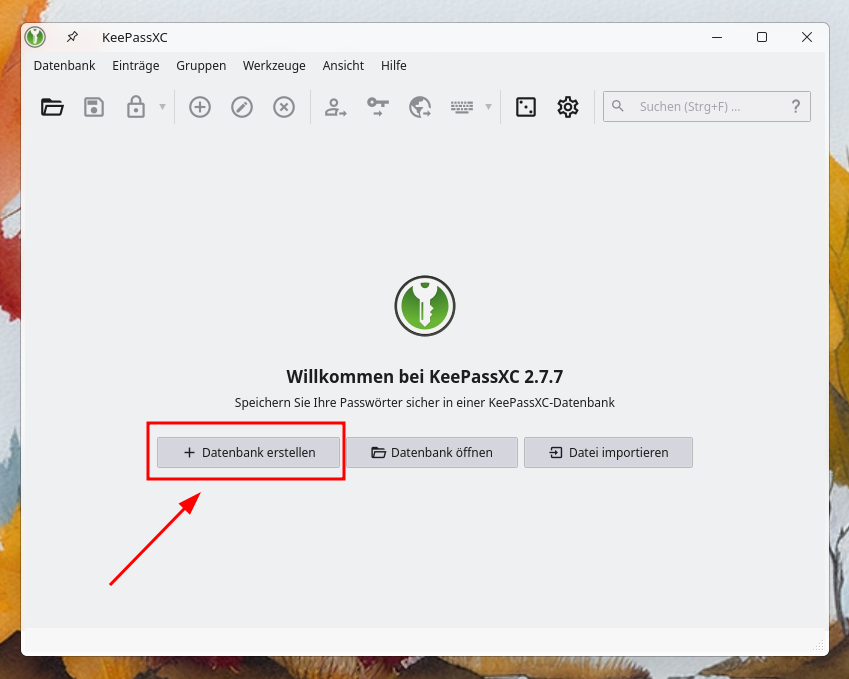The image size is (849, 679).
Task: Open the password generator dice icon
Action: [x=526, y=107]
